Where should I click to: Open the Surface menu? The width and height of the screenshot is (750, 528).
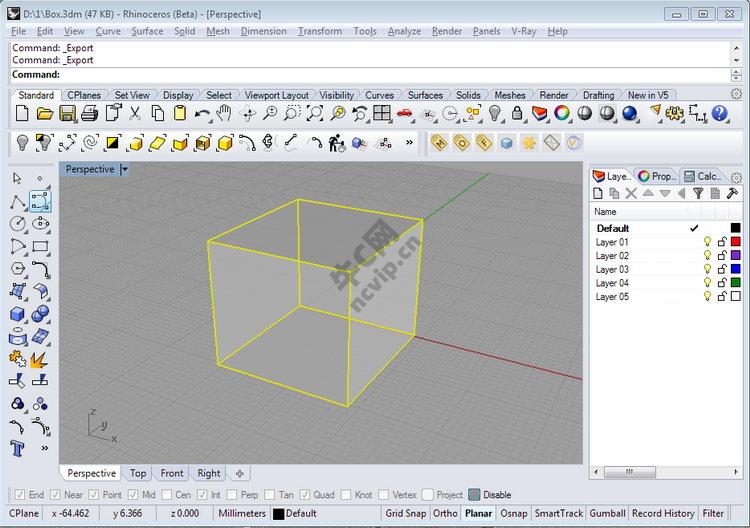[147, 32]
